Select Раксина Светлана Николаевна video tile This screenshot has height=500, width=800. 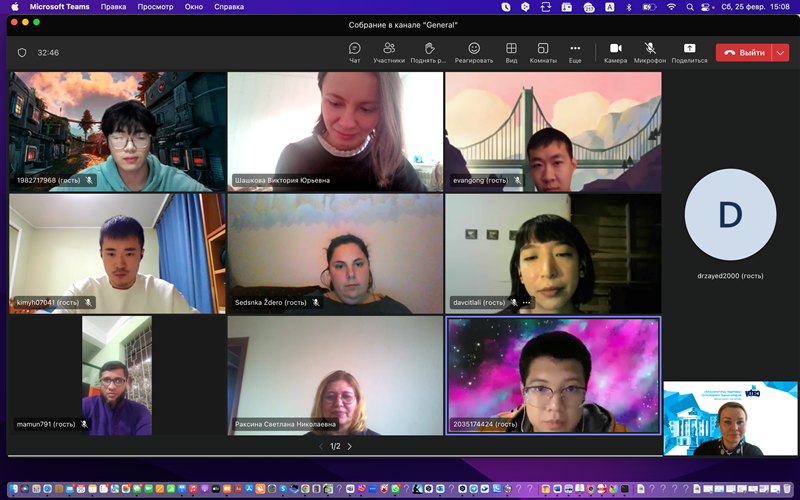tap(335, 376)
